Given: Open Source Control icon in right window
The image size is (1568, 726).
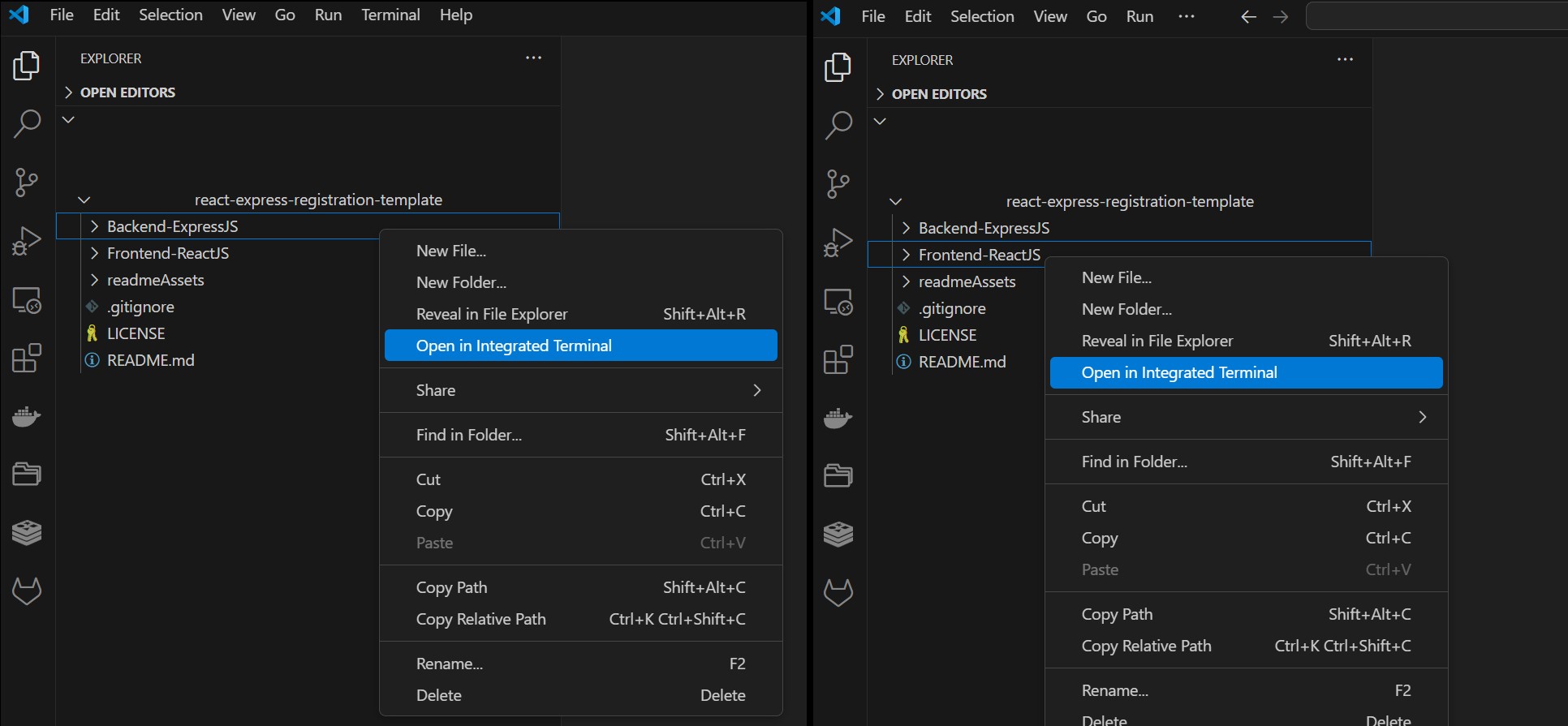Looking at the screenshot, I should coord(838,184).
